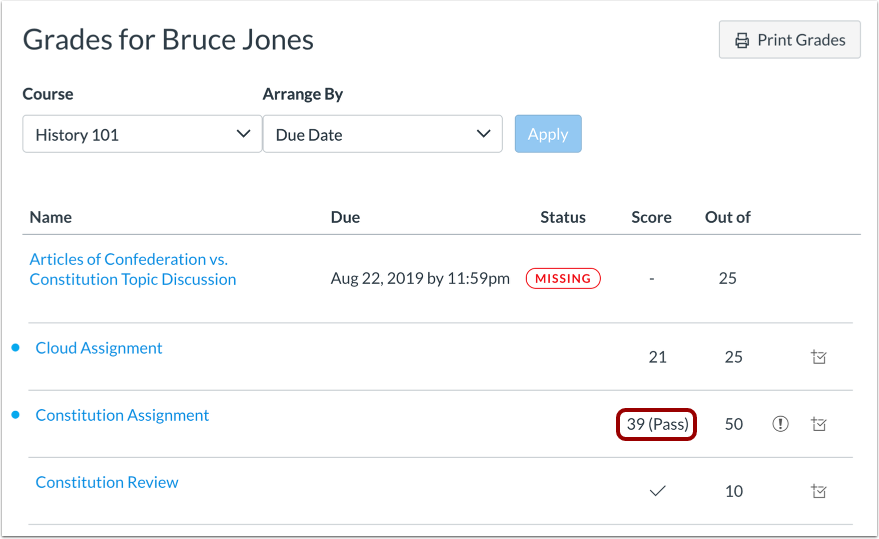Viewport: 879px width, 539px height.
Task: Click the exclamation warning icon beside score 50
Action: click(x=781, y=424)
